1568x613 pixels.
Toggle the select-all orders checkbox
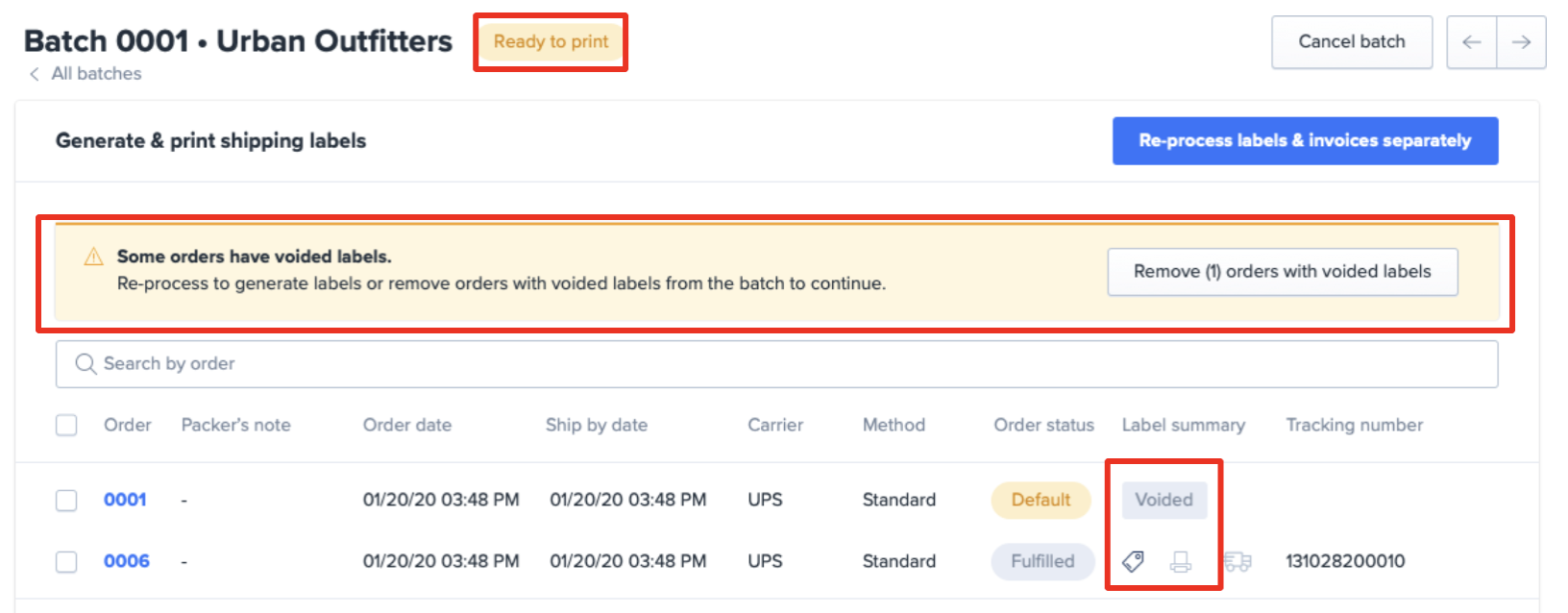click(66, 425)
